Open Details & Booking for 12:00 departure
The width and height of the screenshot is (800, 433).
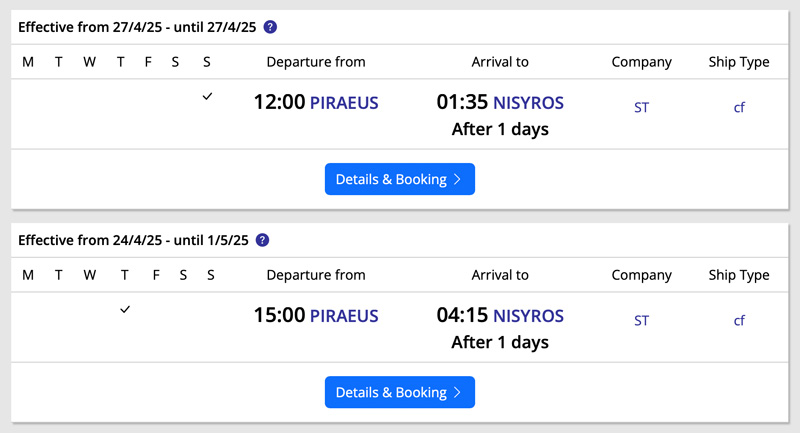[x=399, y=179]
